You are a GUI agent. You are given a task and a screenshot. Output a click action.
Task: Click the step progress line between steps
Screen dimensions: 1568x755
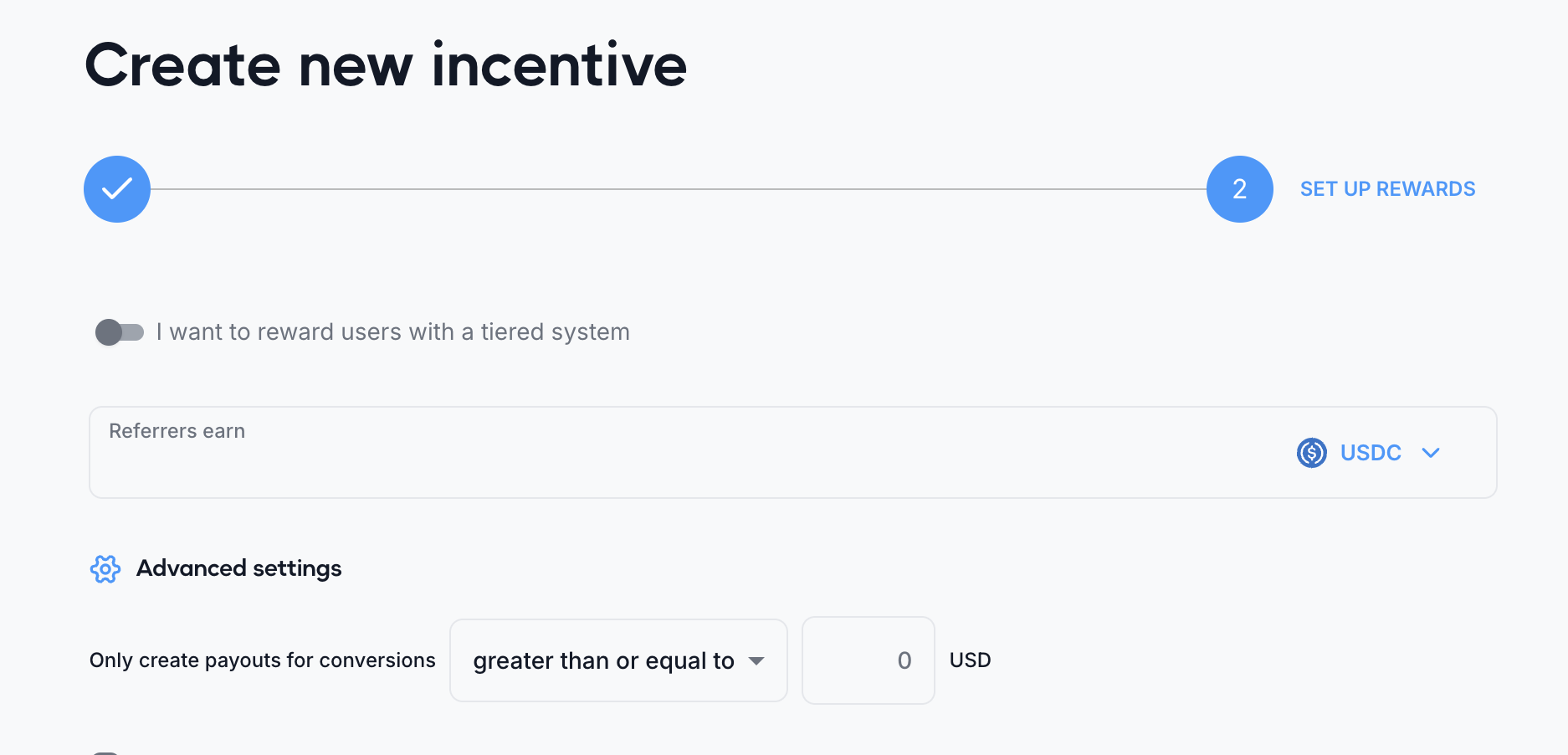click(x=678, y=189)
